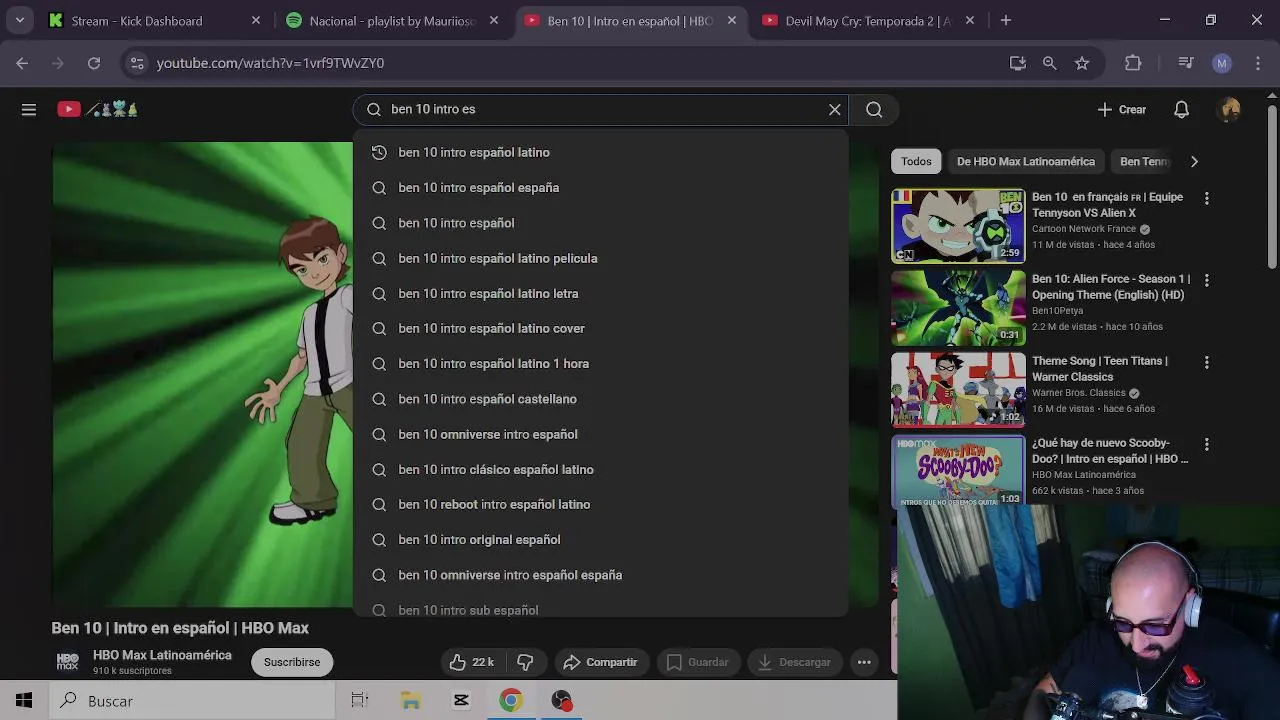Open the ¿Qué hay de nuevo Scooby-Doo? video title
Viewport: 1280px width, 720px height.
[x=1110, y=451]
